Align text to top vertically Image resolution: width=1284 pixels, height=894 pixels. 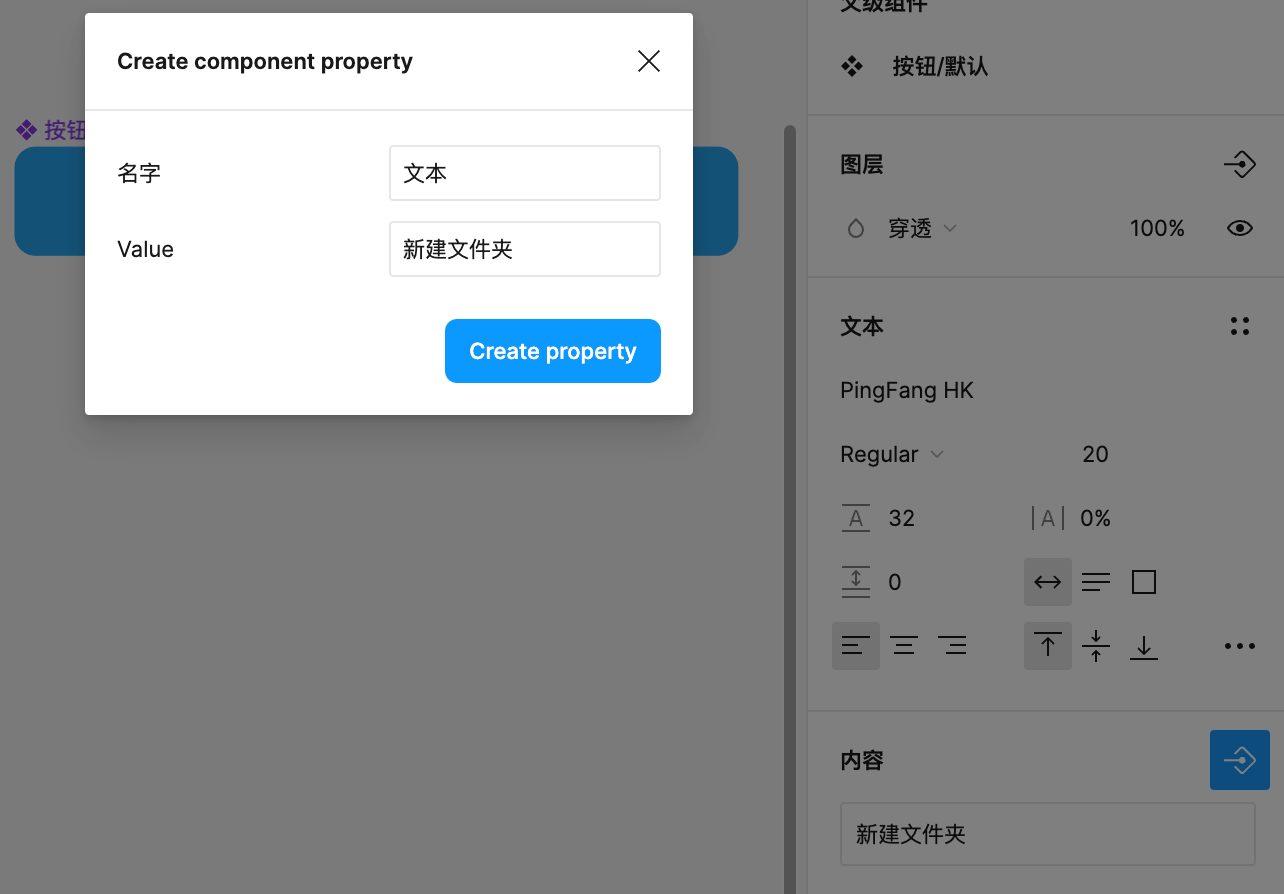(1047, 646)
